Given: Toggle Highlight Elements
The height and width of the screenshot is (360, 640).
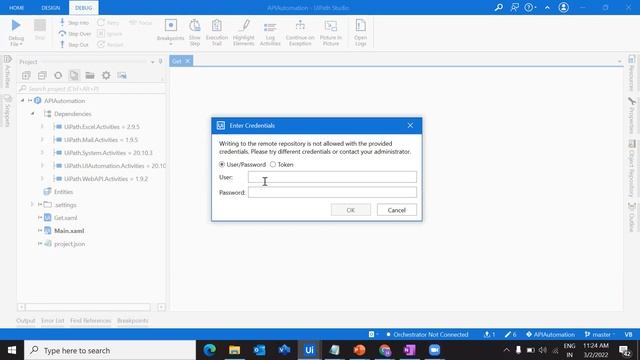Looking at the screenshot, I should point(244,32).
